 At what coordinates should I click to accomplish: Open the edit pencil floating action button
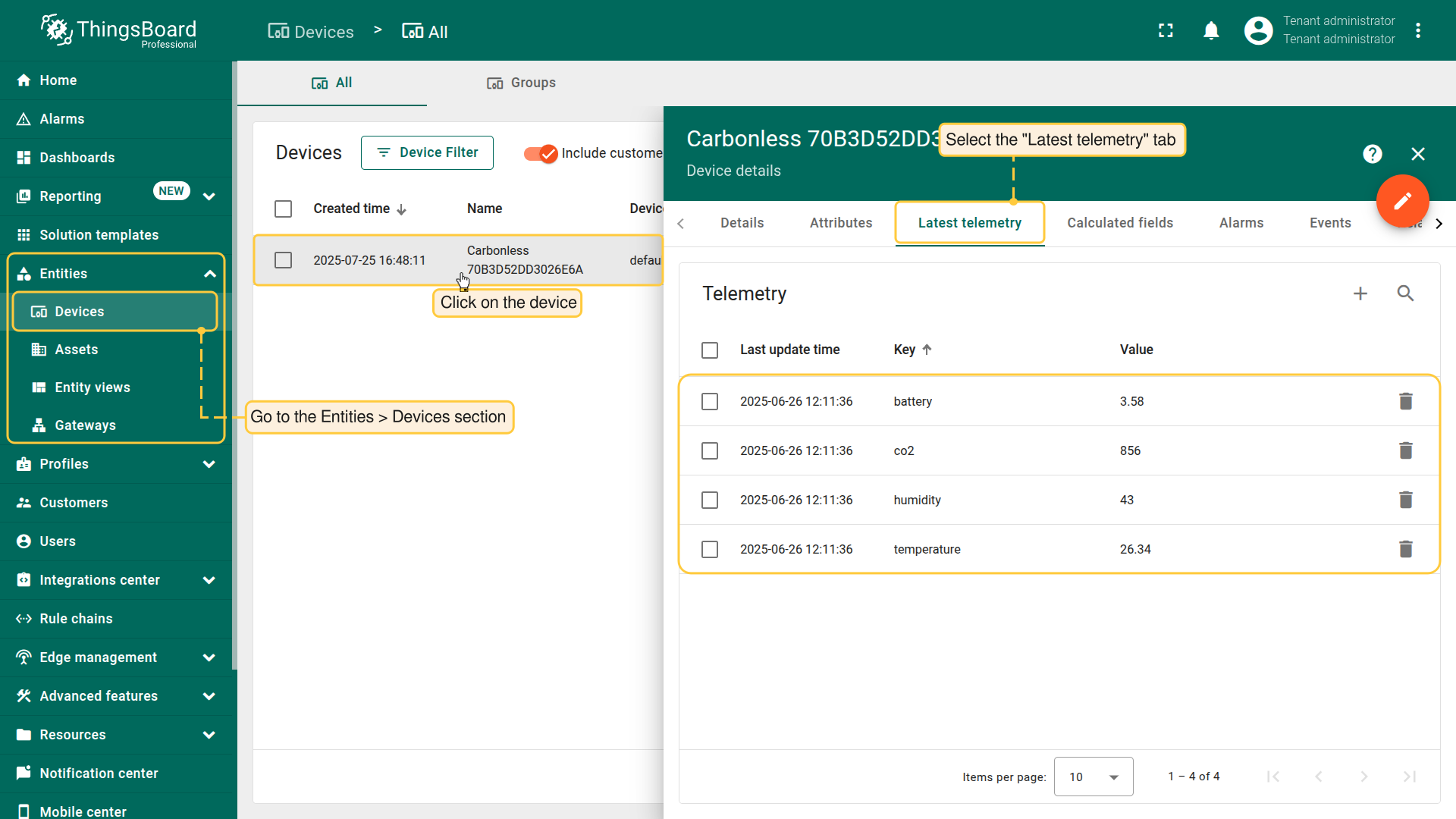point(1402,201)
